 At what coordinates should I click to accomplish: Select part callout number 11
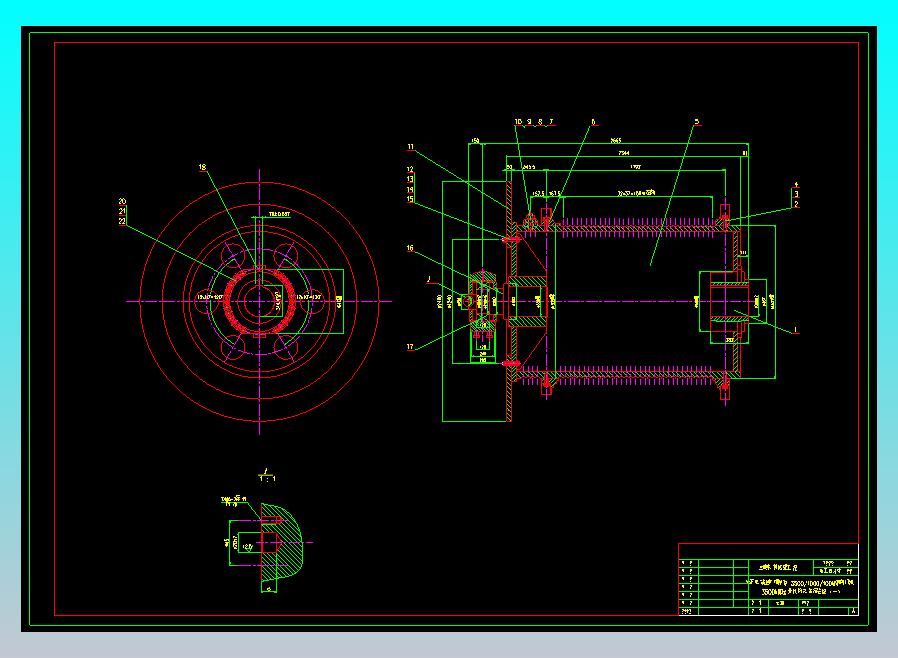410,147
